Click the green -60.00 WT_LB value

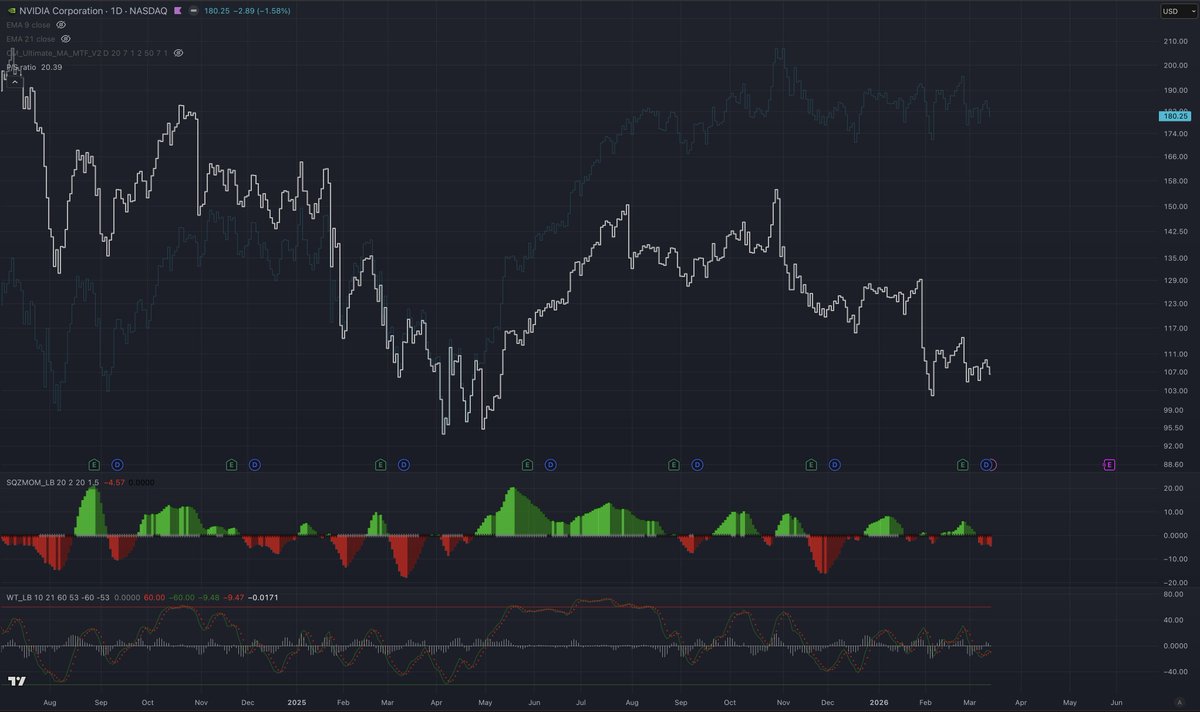[182, 596]
